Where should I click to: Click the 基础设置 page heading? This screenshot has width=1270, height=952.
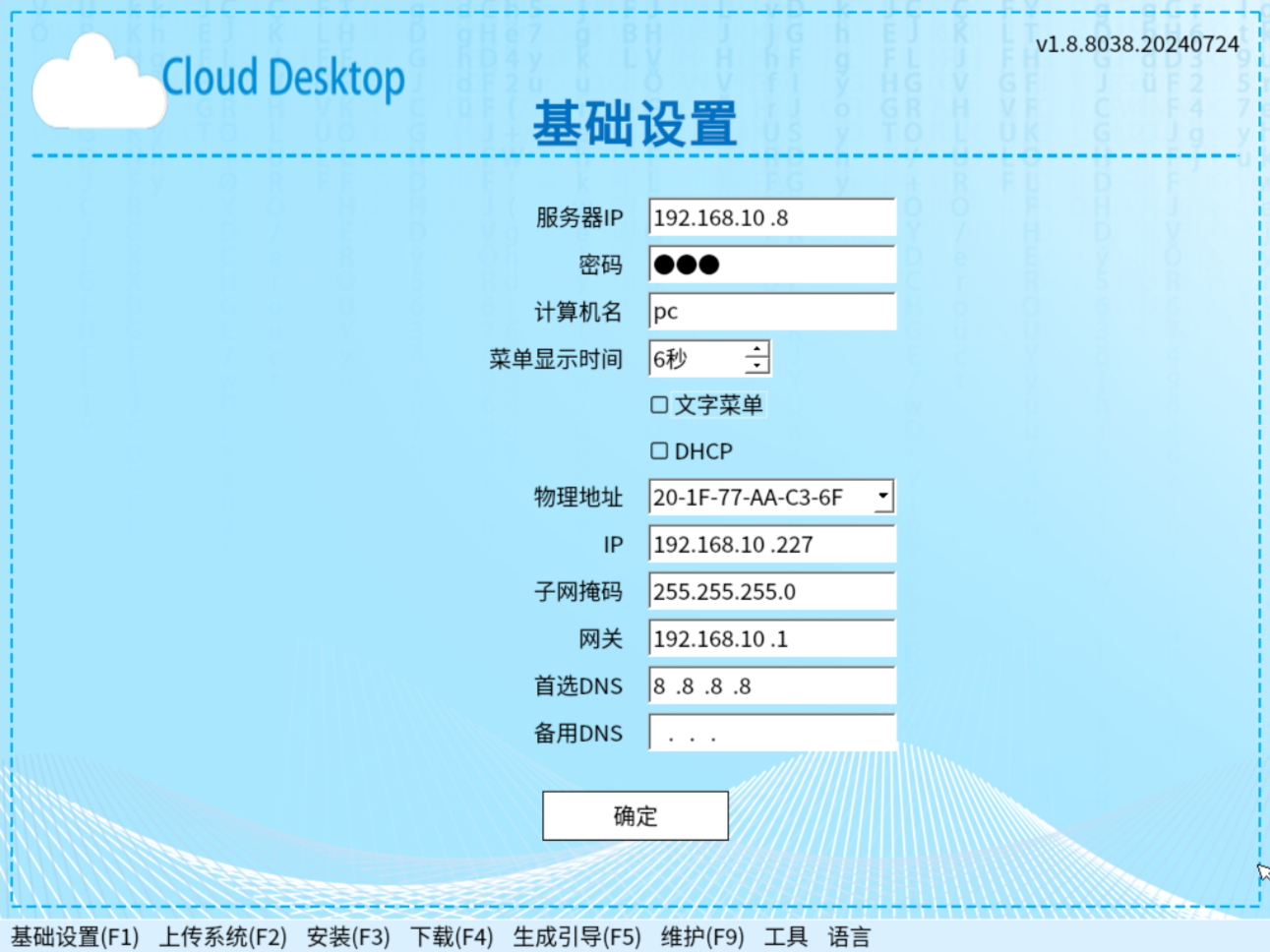[635, 125]
